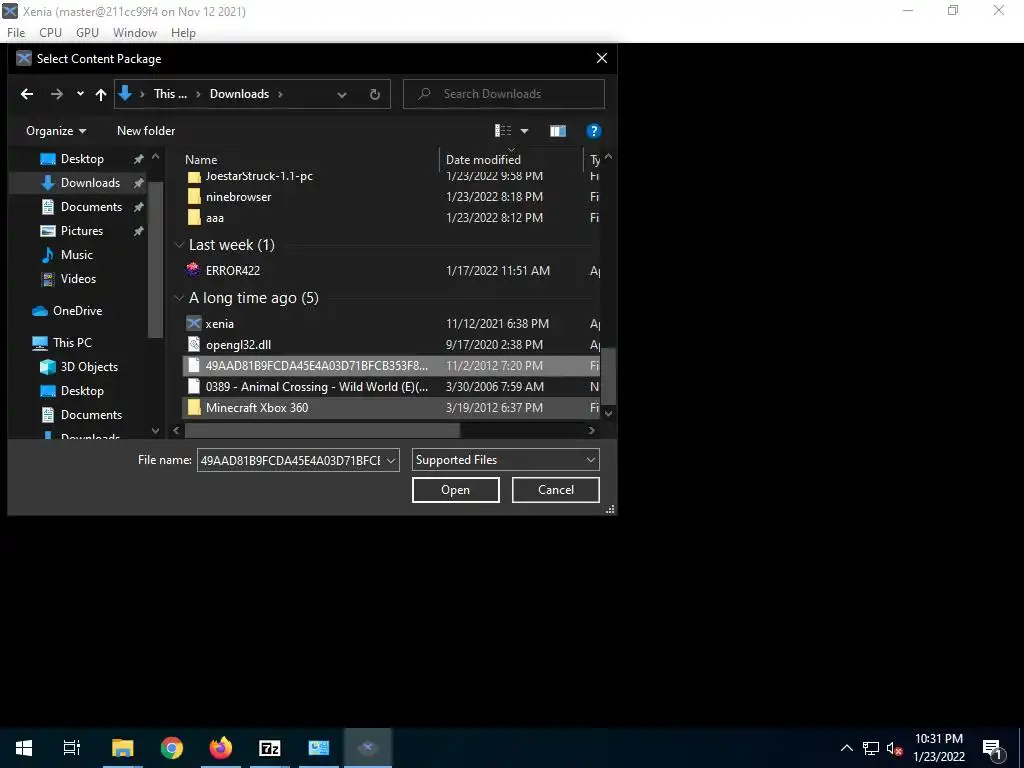Launch Google Chrome from the taskbar
The image size is (1024, 768).
tap(172, 748)
